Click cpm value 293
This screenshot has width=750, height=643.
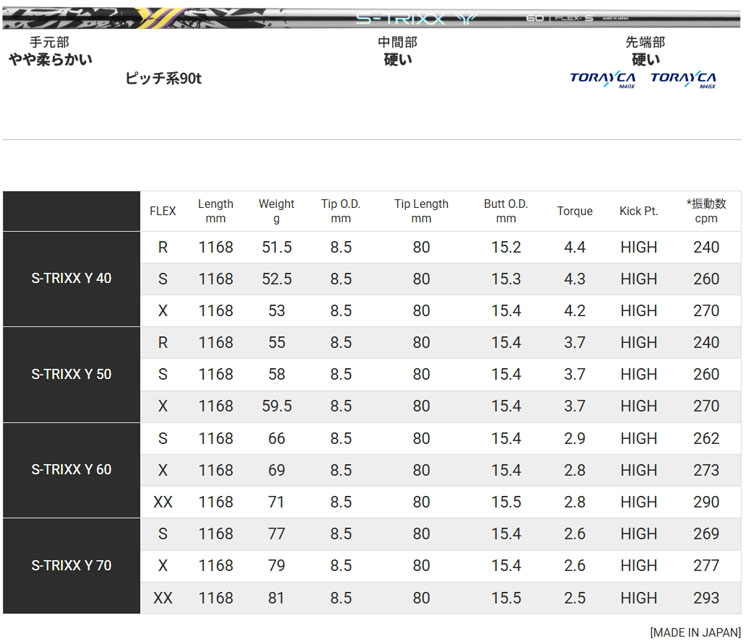click(x=706, y=598)
